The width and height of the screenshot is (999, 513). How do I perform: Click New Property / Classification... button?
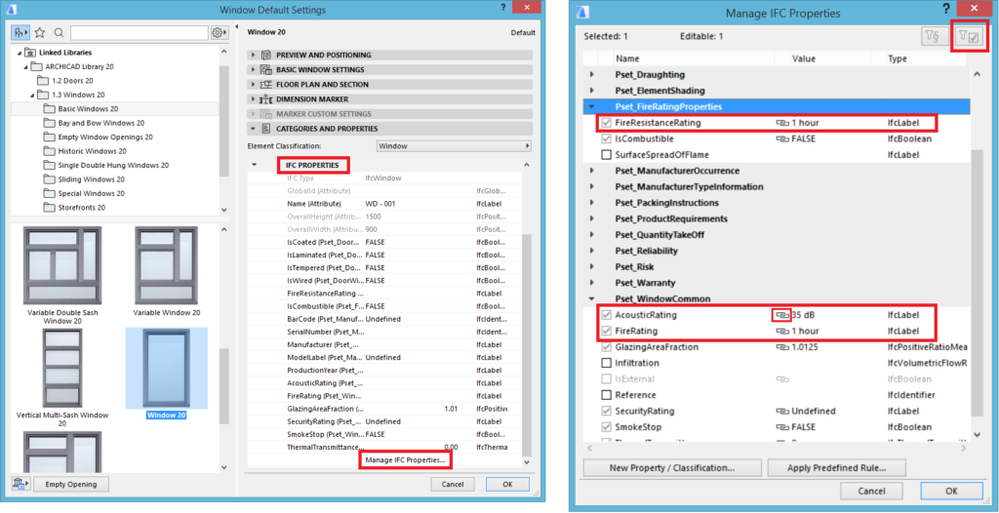click(672, 468)
